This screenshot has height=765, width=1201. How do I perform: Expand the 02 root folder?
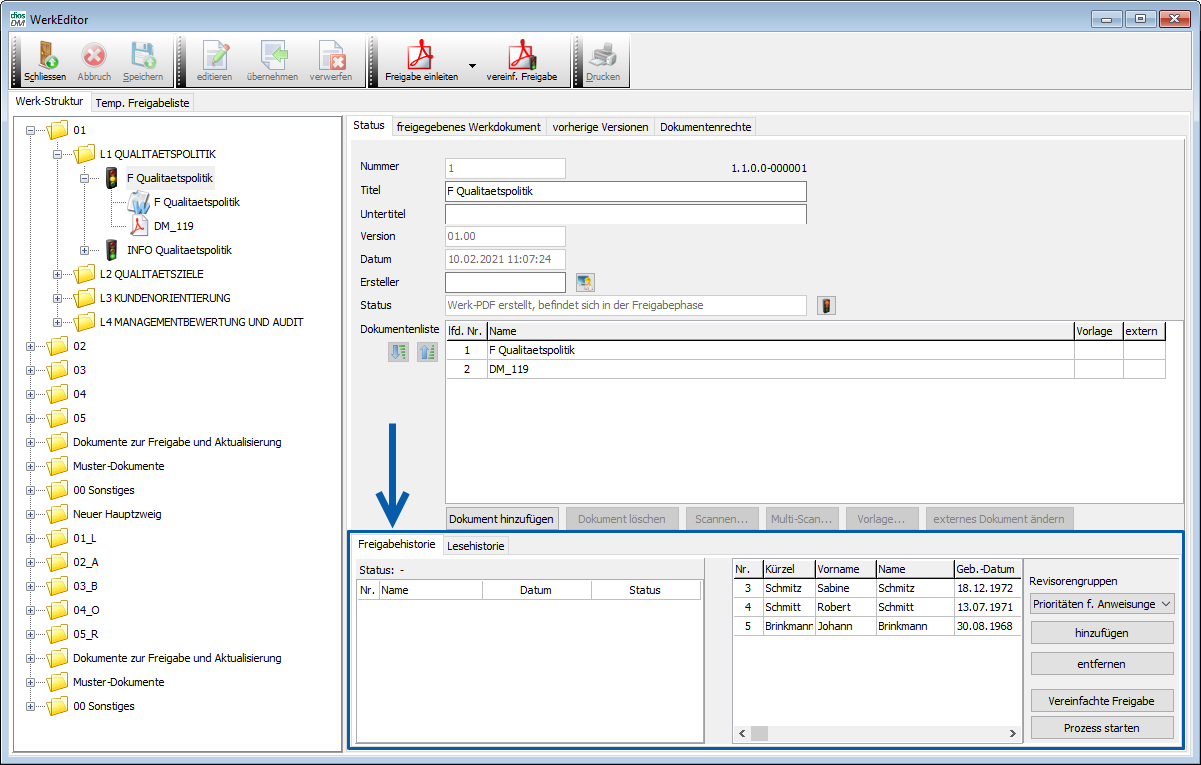tap(31, 346)
